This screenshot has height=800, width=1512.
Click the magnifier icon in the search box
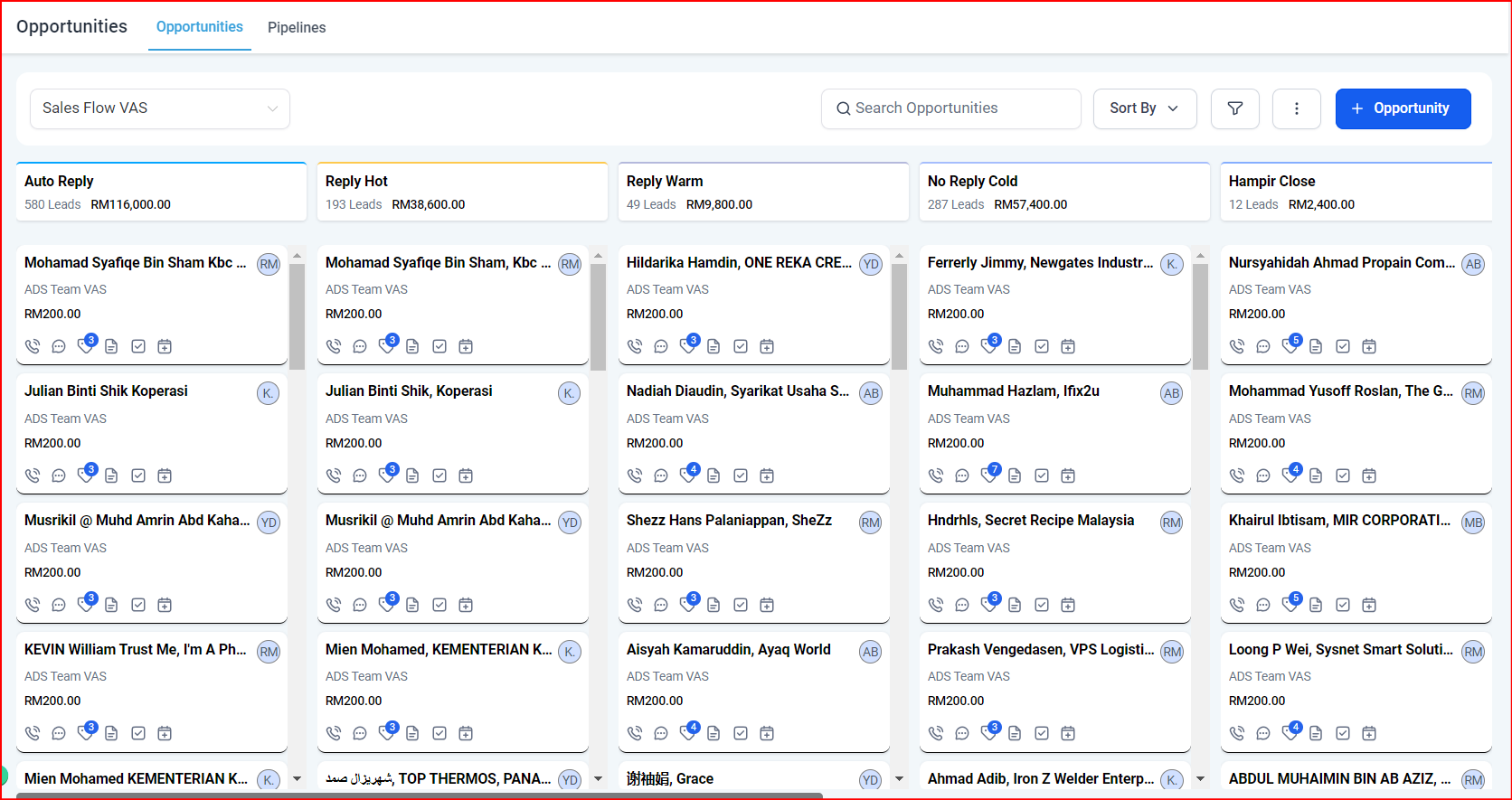[843, 108]
